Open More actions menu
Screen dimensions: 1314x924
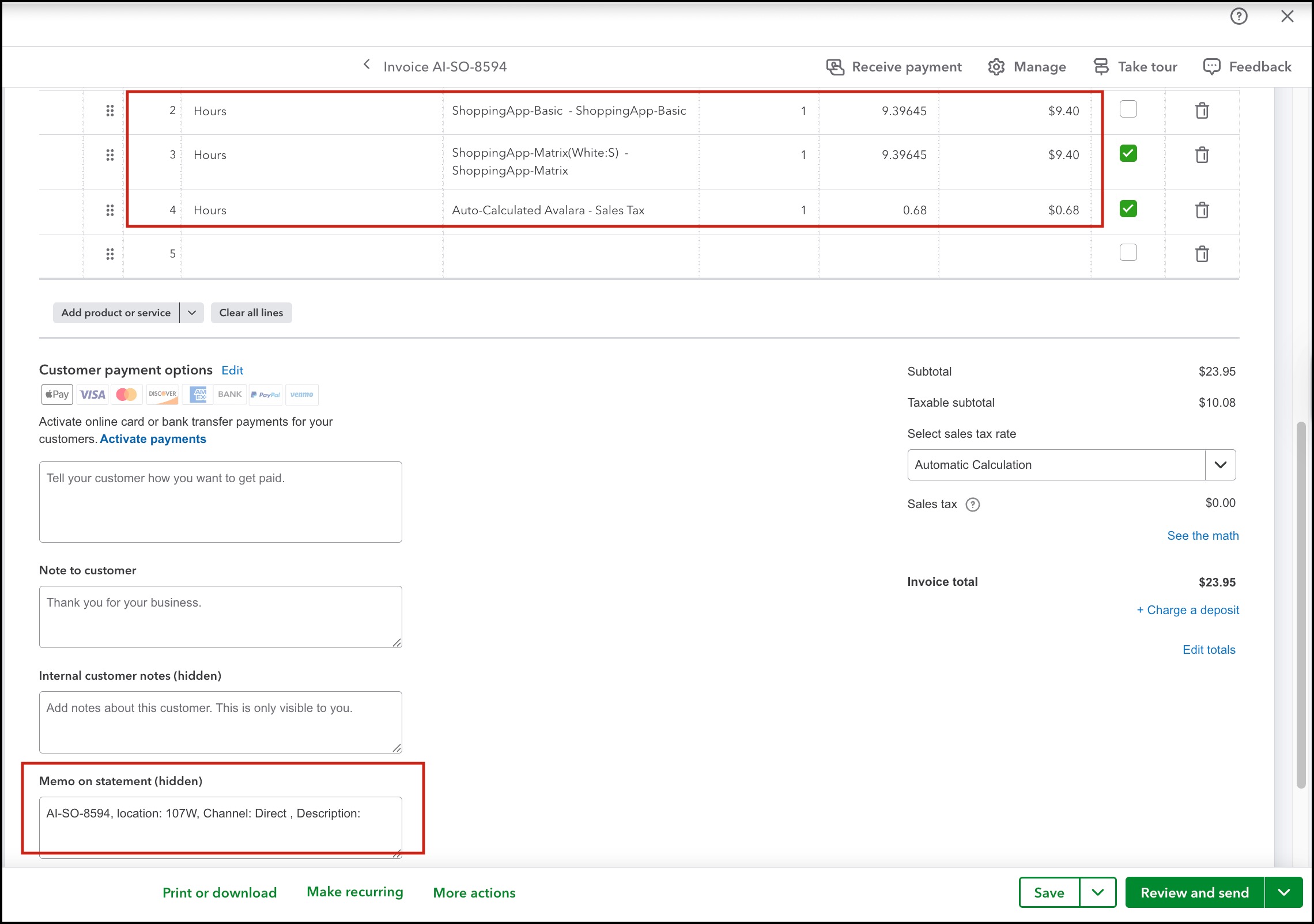pos(474,892)
